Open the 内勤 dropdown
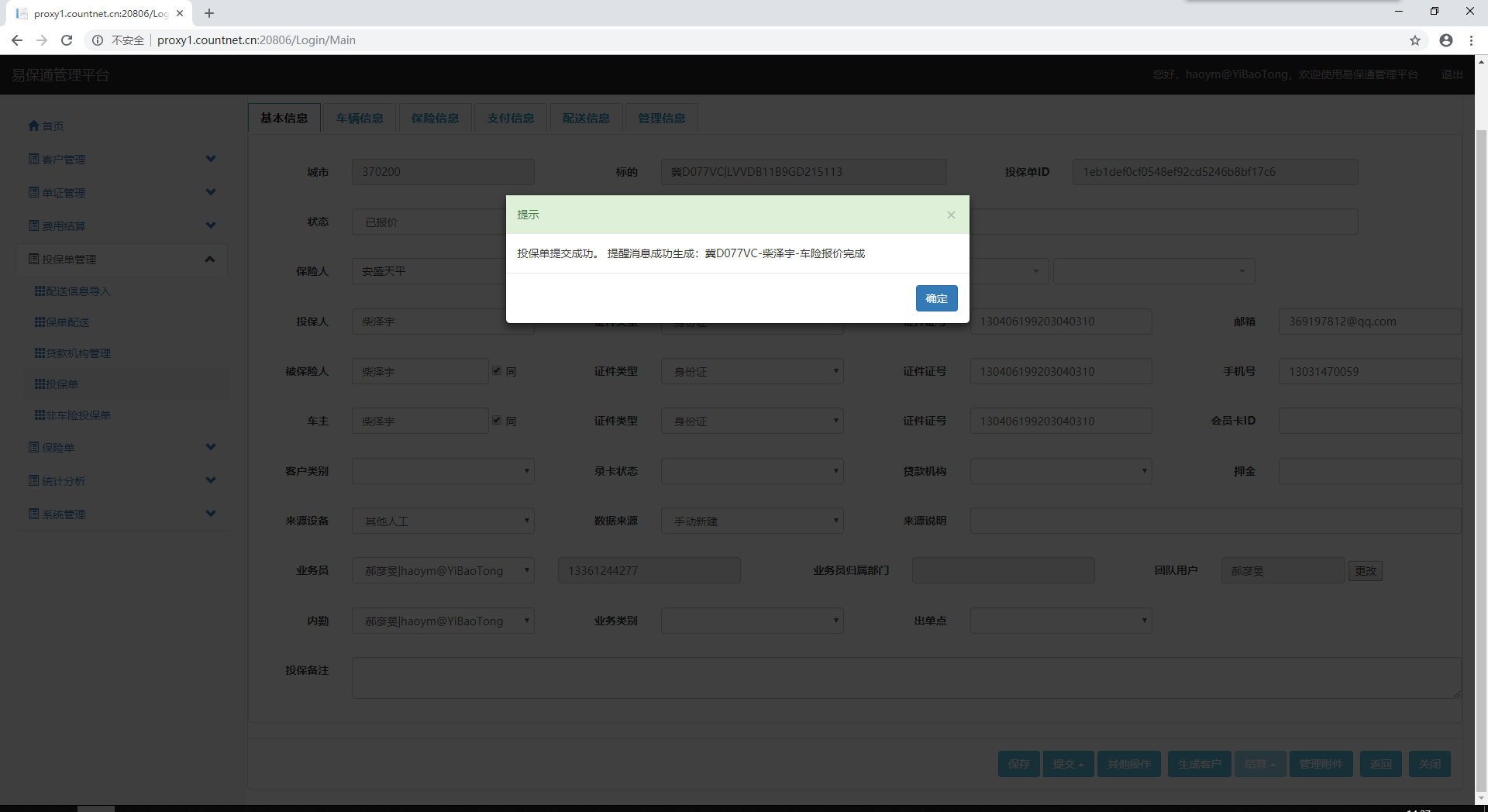Viewport: 1488px width, 812px height. tap(443, 621)
